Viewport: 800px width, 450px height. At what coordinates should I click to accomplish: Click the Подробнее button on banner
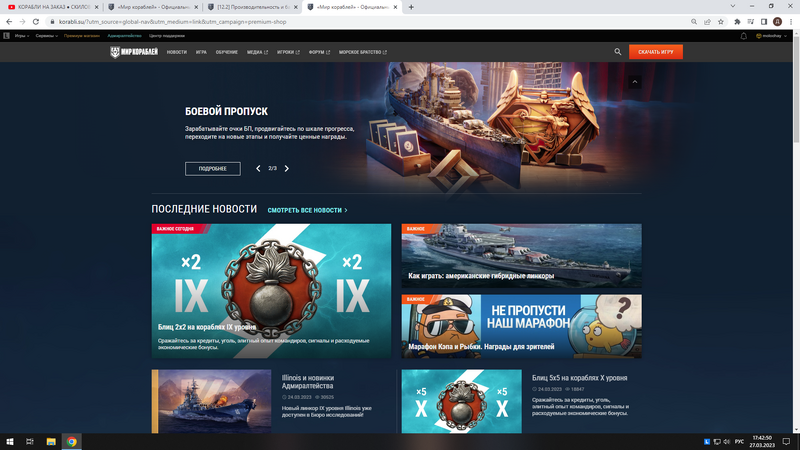click(212, 169)
